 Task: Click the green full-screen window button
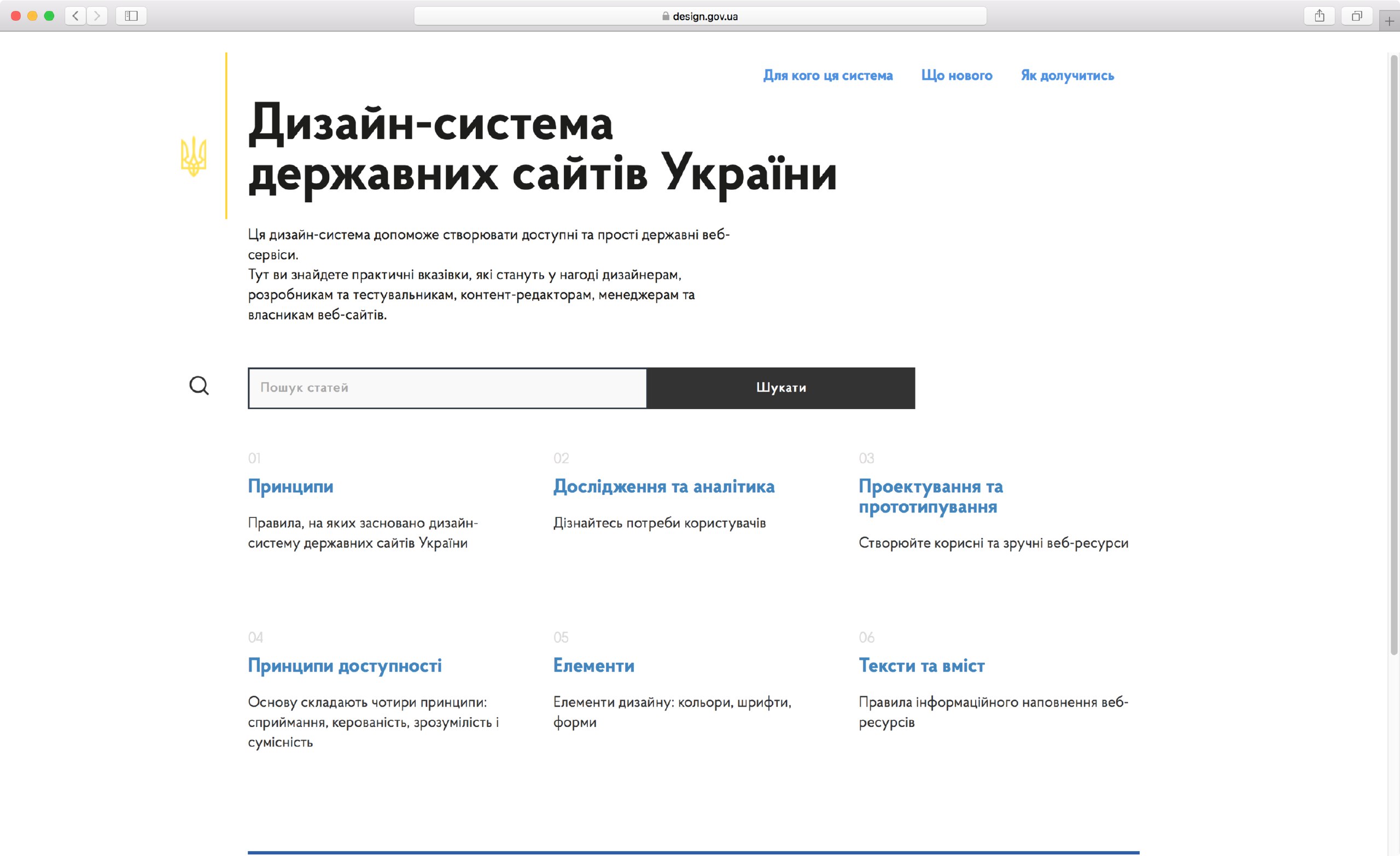49,16
